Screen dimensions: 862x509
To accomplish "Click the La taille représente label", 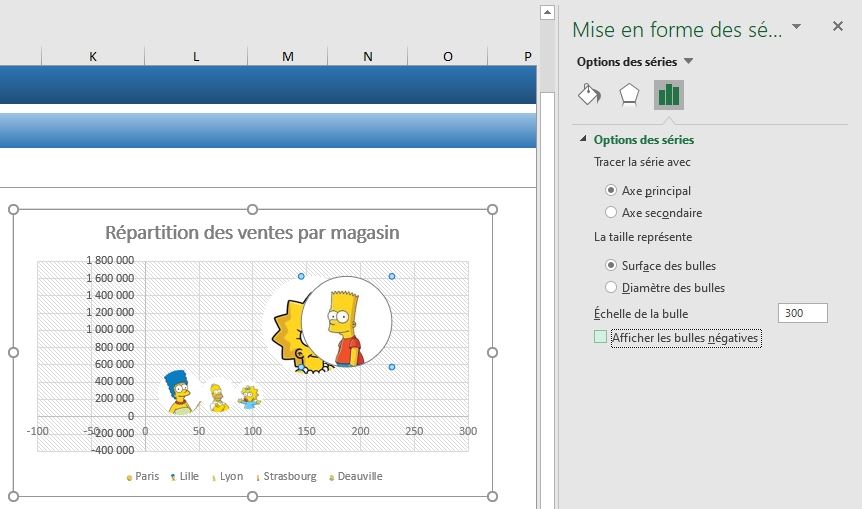I will pos(643,237).
